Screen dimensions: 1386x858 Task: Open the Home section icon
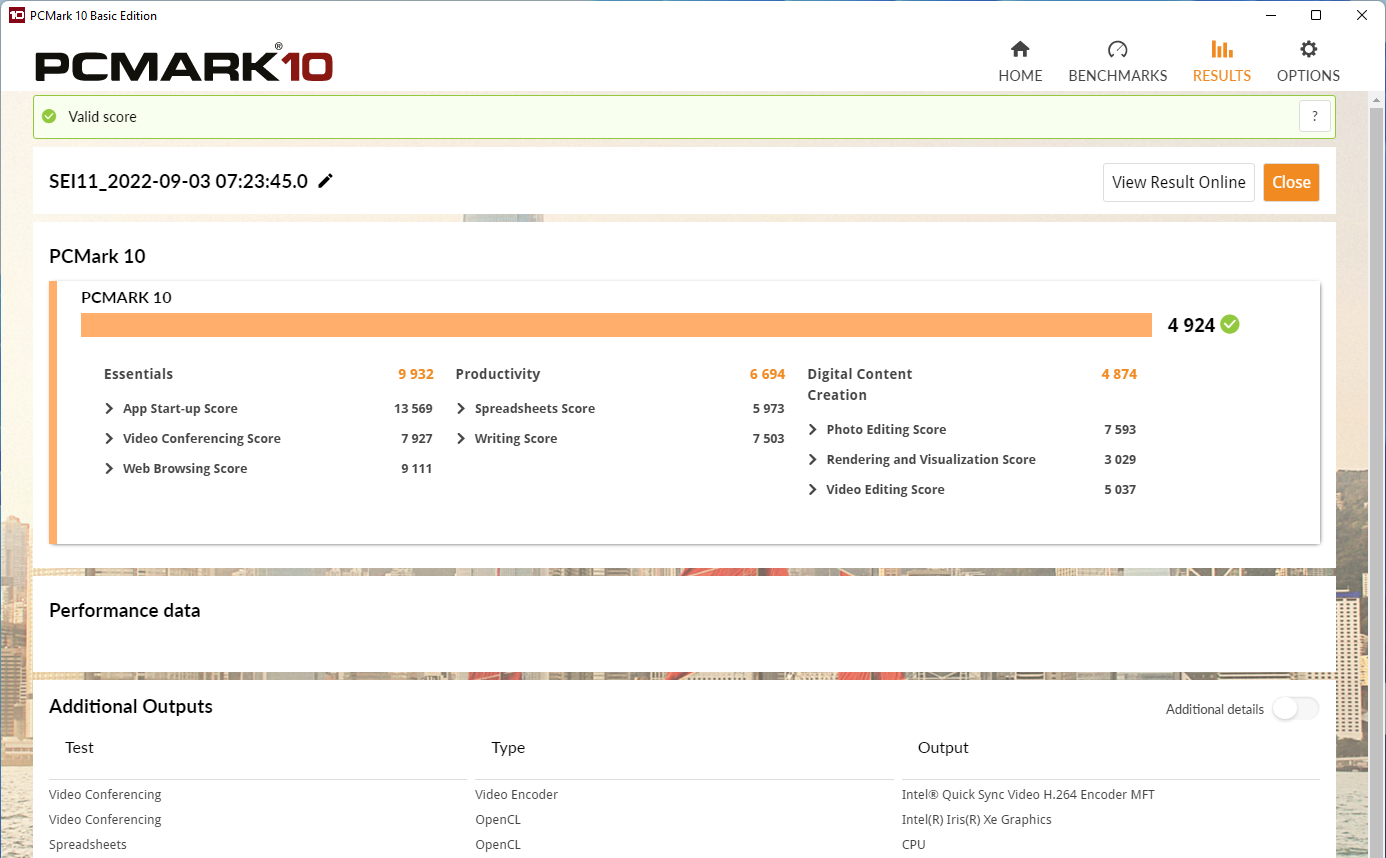(1020, 49)
